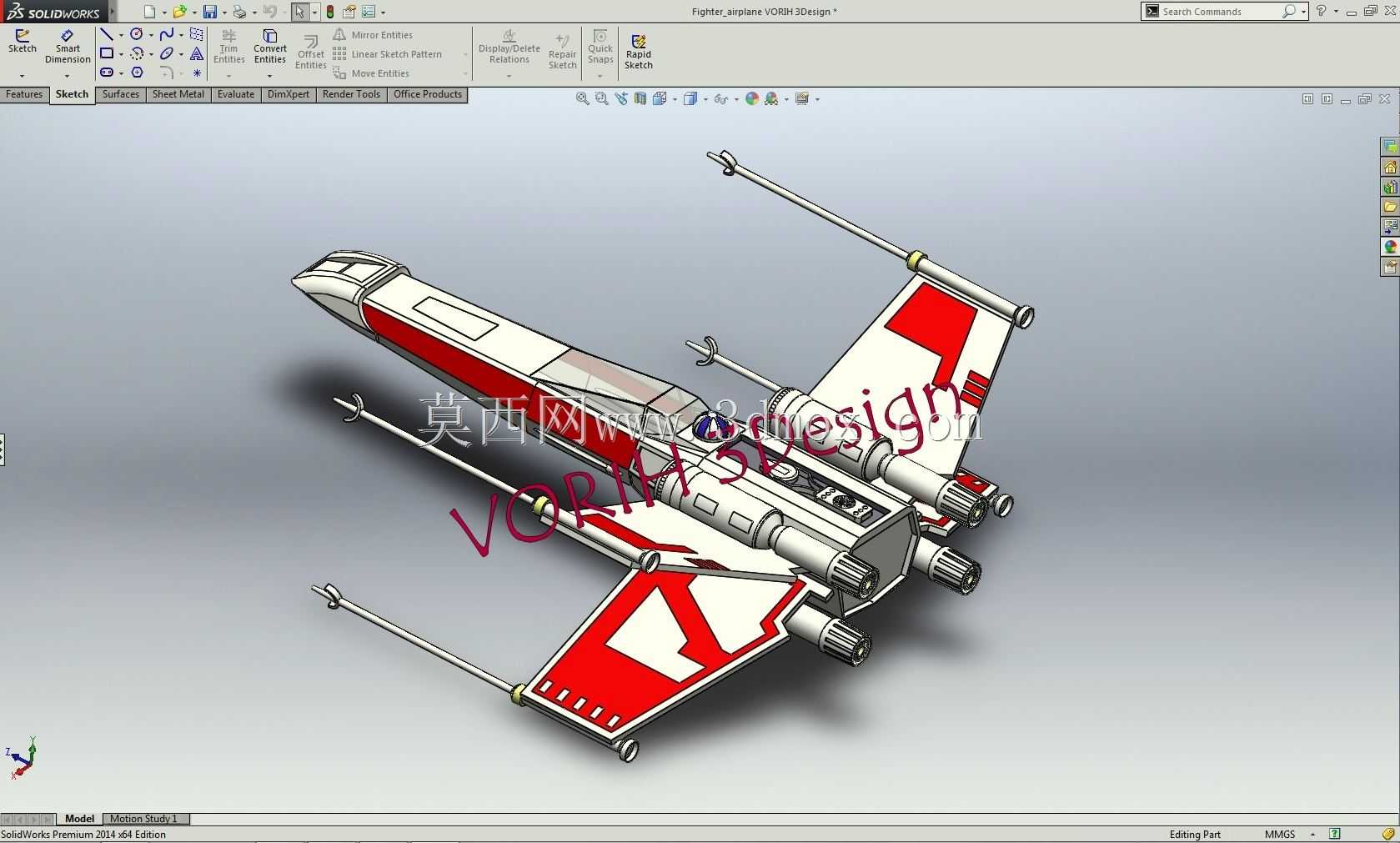1400x843 pixels.
Task: Switch to the Sheet Metal tab
Action: click(x=178, y=94)
